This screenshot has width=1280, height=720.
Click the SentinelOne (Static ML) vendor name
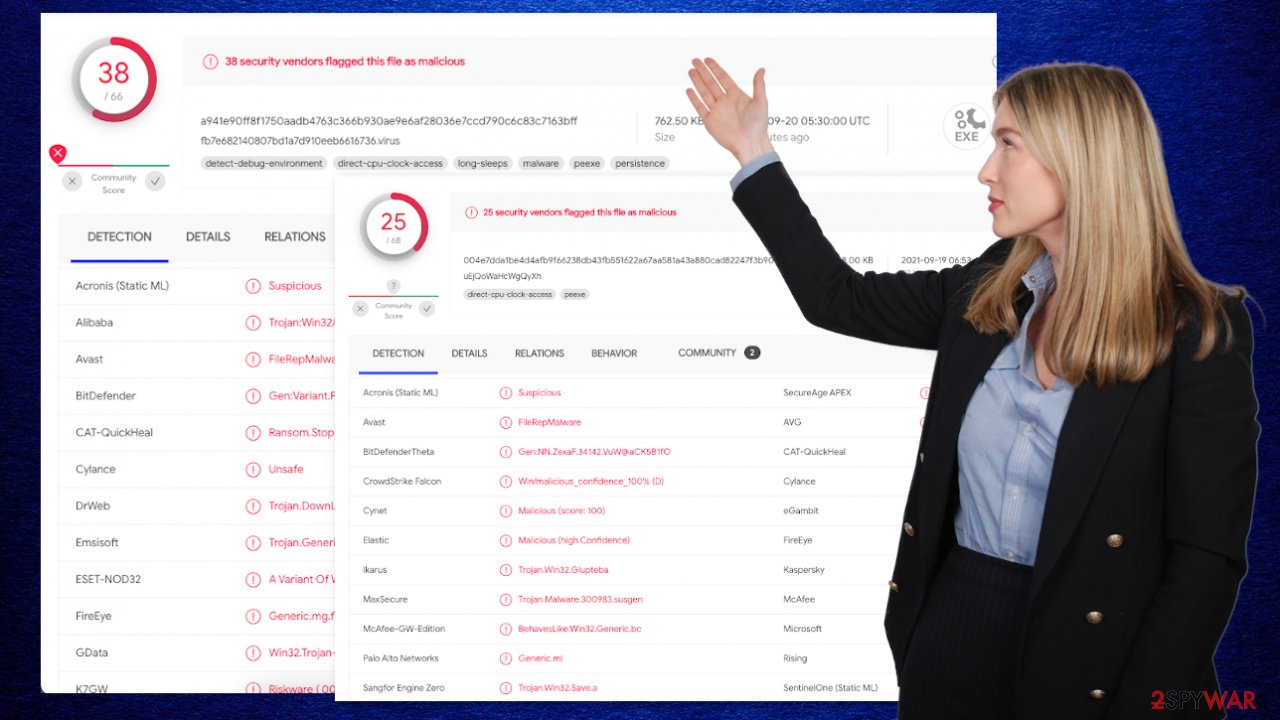pos(830,688)
